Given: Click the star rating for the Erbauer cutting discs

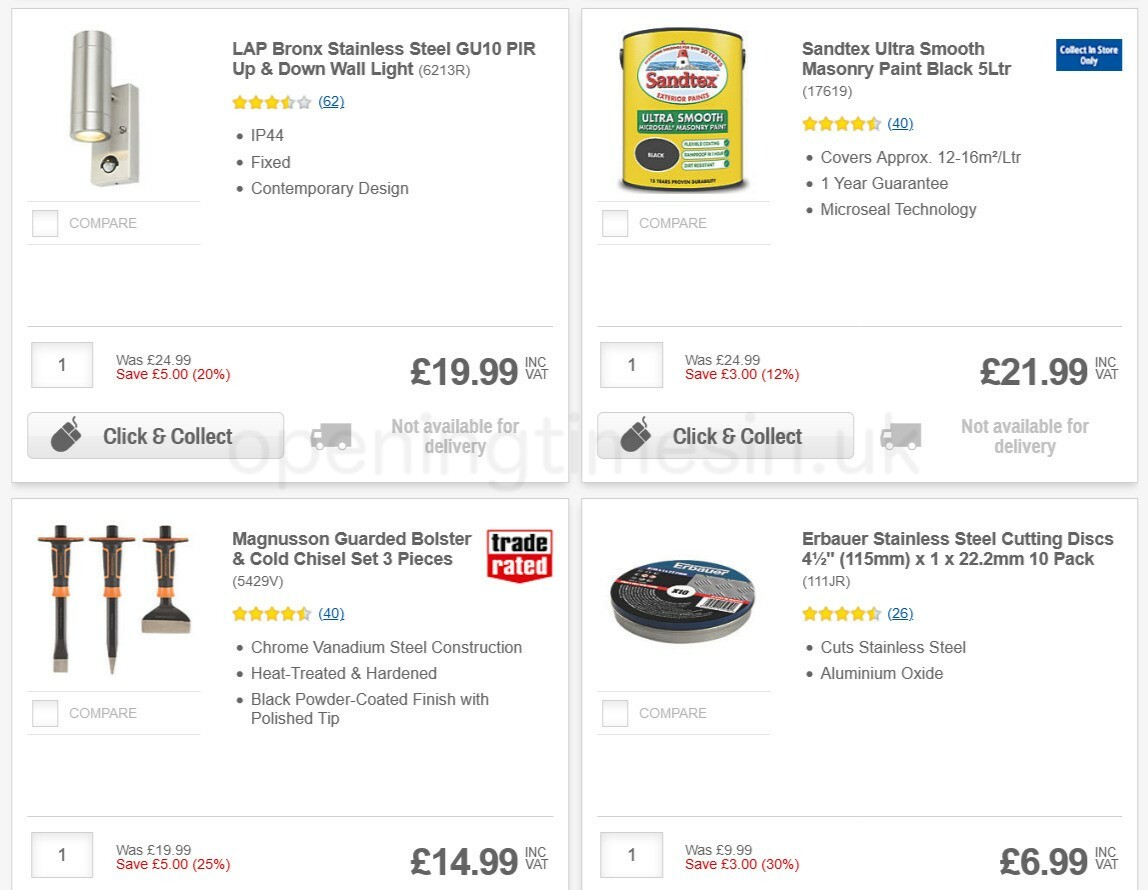Looking at the screenshot, I should (840, 613).
